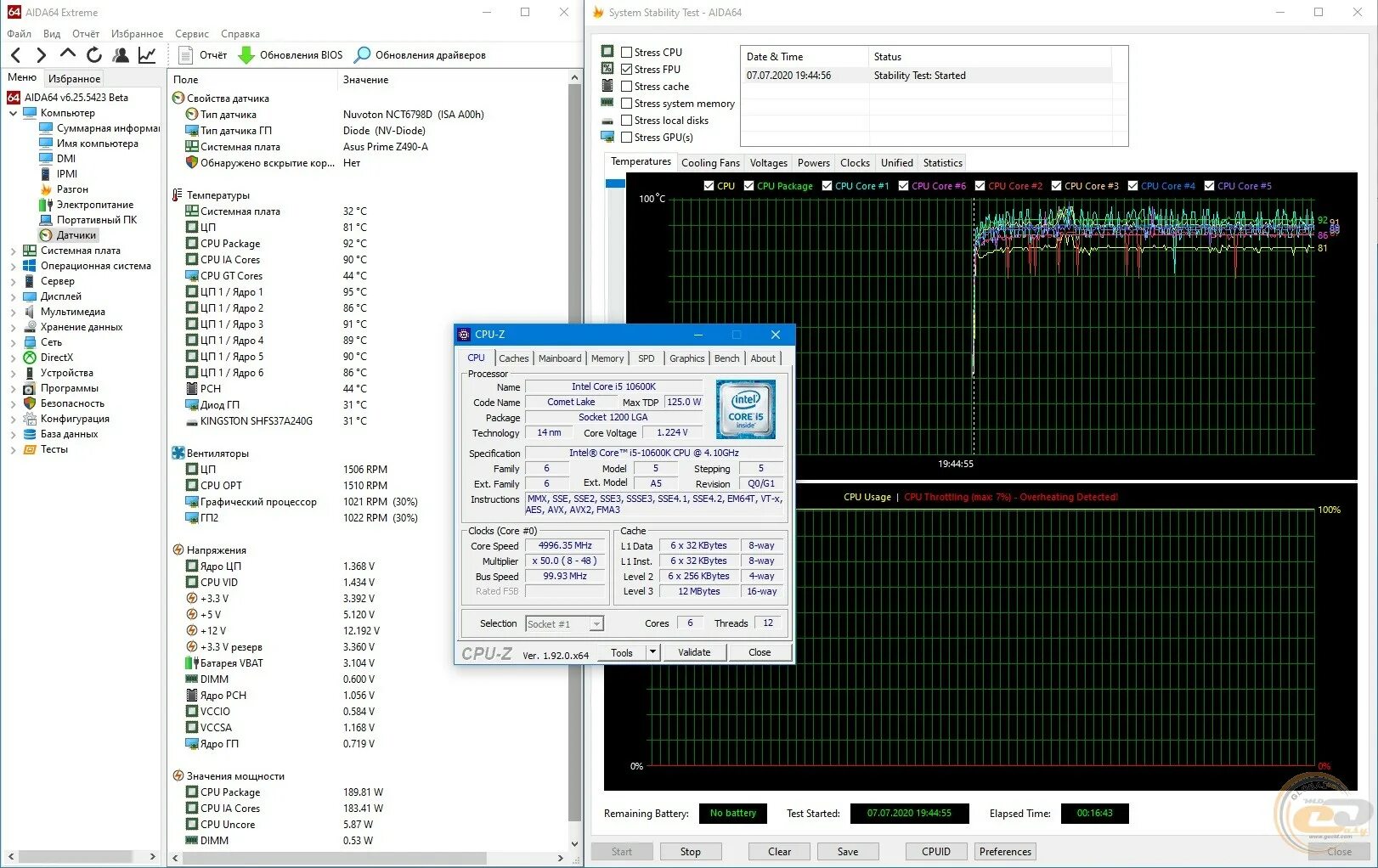The height and width of the screenshot is (868, 1378).
Task: Expand the Мультимедиа tree node
Action: click(x=13, y=312)
